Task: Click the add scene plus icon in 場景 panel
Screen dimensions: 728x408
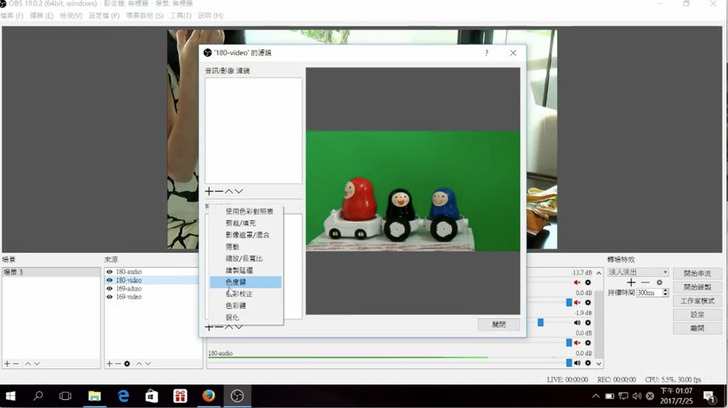Action: click(6, 363)
